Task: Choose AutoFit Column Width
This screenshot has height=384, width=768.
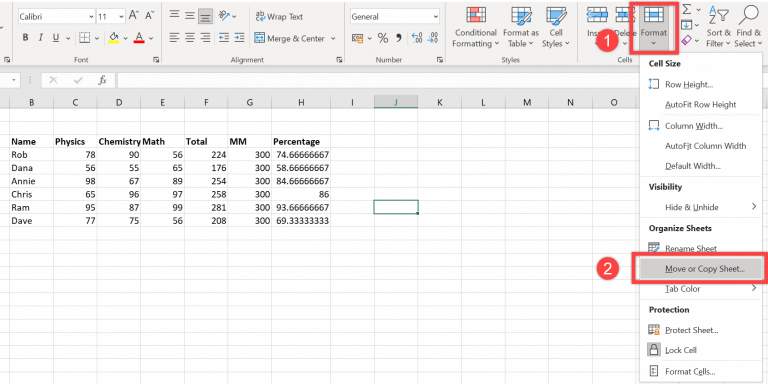Action: tap(700, 145)
